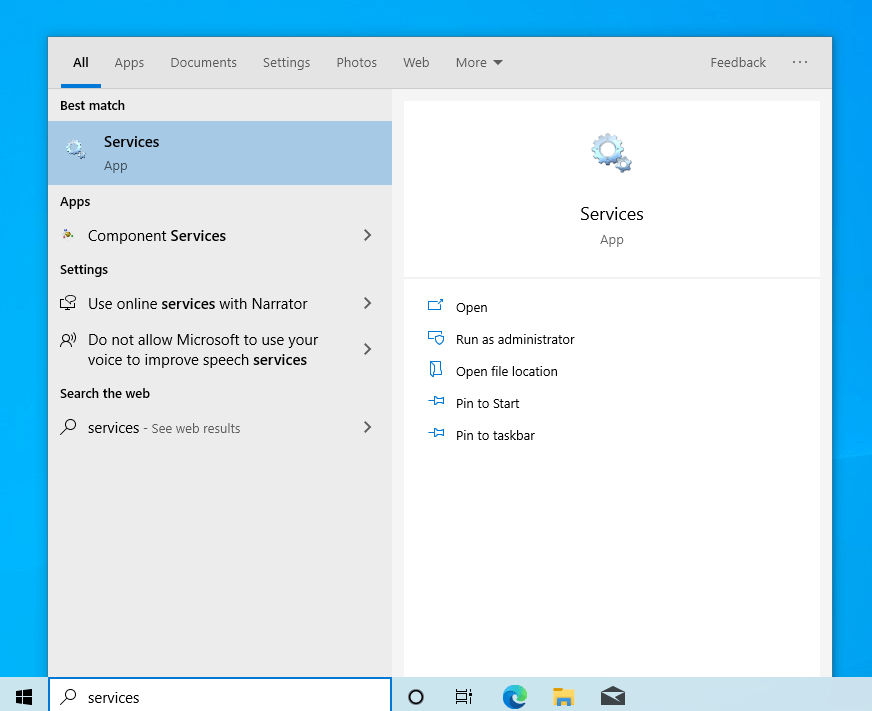
Task: Open Cortana circle icon on taskbar
Action: click(x=416, y=697)
